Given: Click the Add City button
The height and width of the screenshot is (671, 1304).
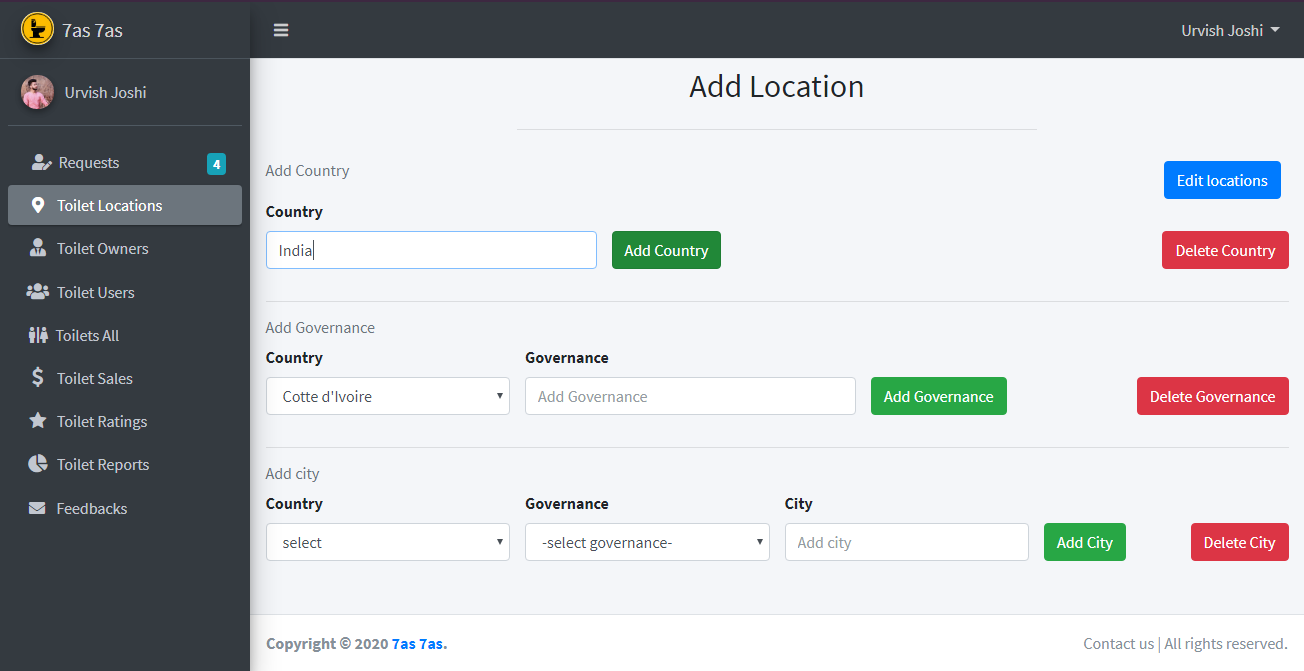Looking at the screenshot, I should (1085, 542).
